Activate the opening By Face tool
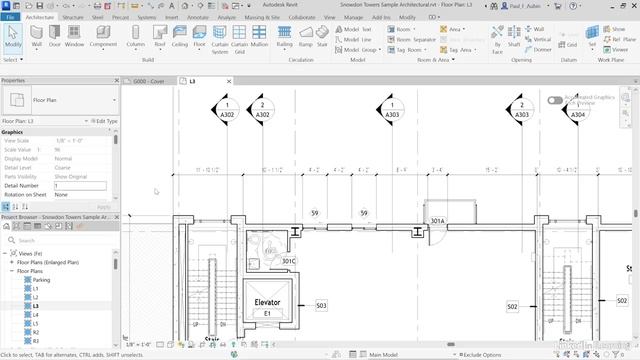Image resolution: width=640 pixels, height=360 pixels. [x=497, y=40]
